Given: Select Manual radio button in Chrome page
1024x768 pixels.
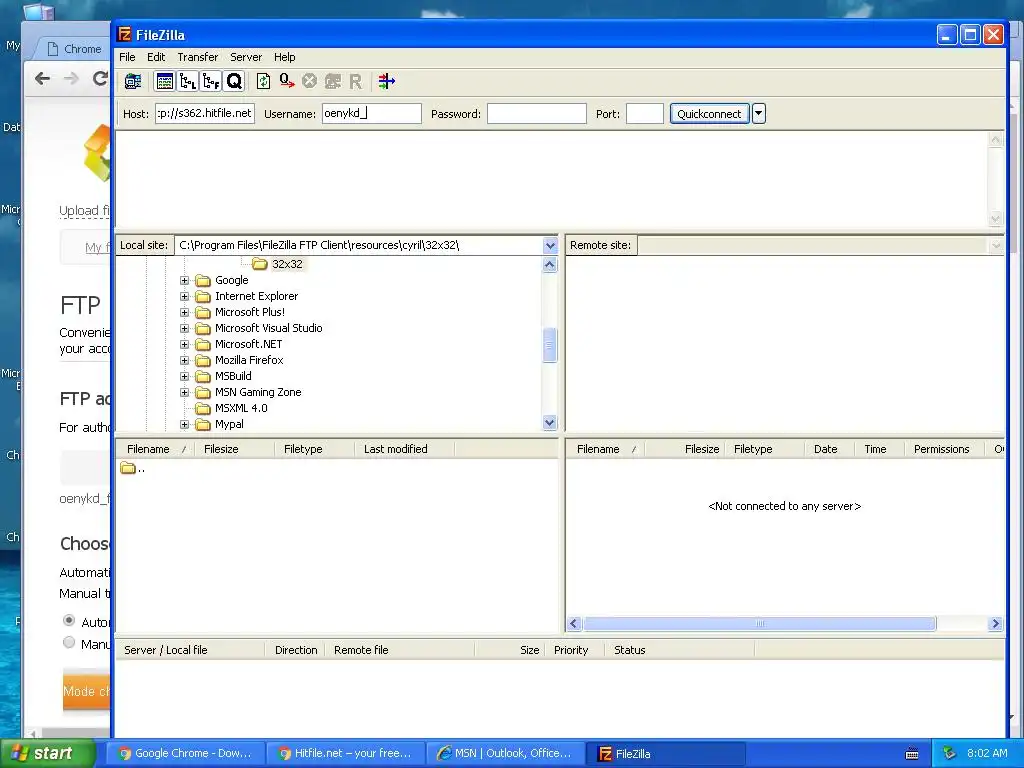Looking at the screenshot, I should (69, 643).
